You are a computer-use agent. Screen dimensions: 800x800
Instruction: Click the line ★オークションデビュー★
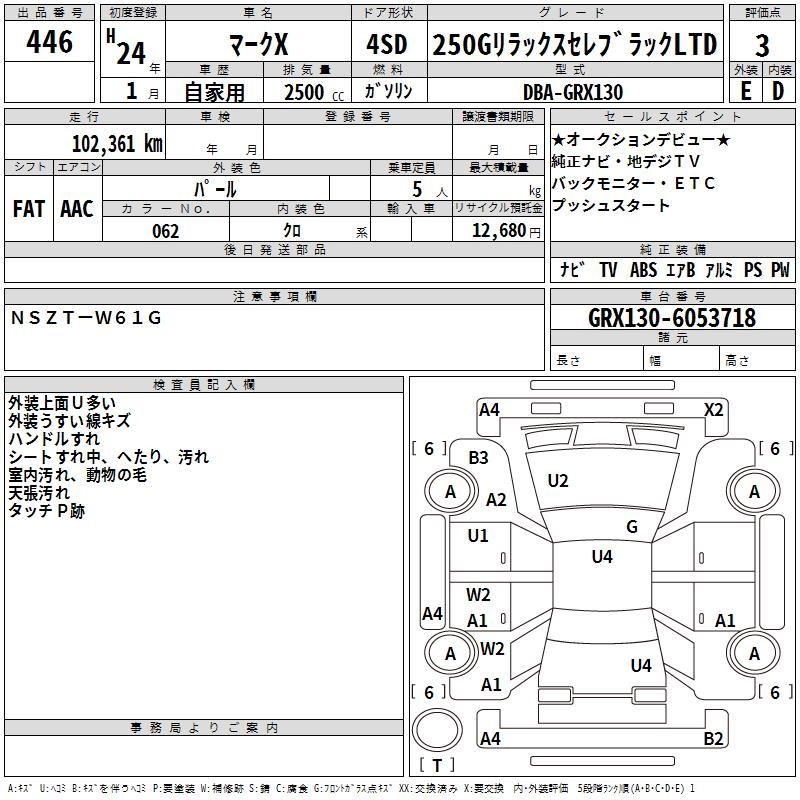[641, 139]
